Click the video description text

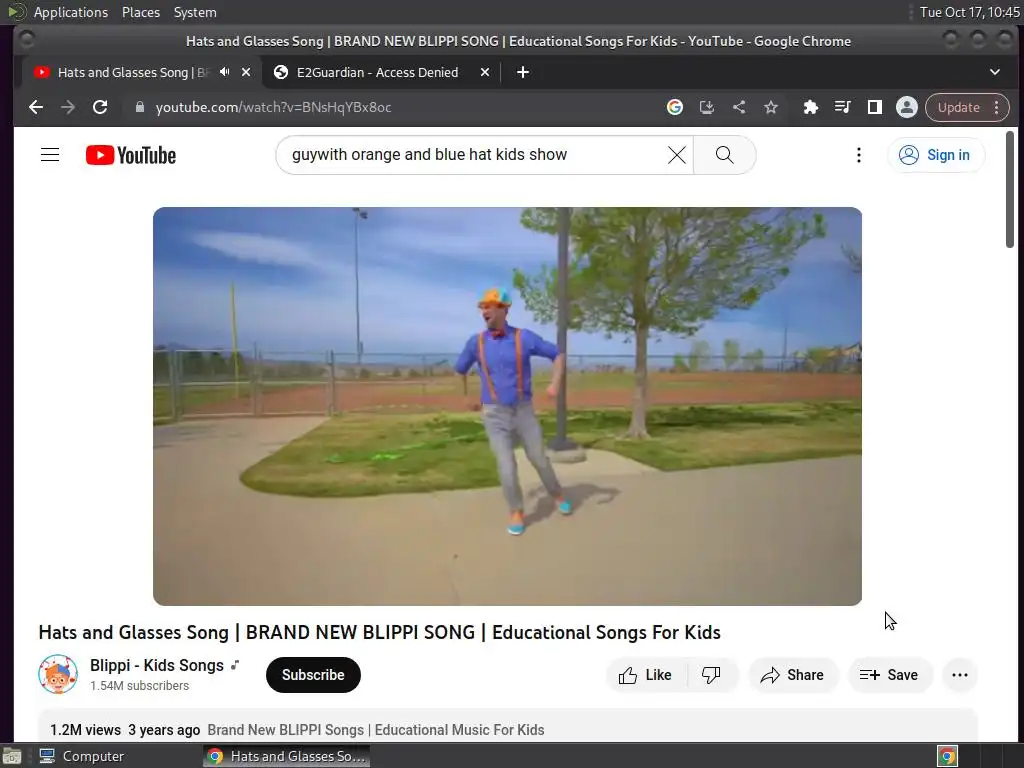coord(376,730)
